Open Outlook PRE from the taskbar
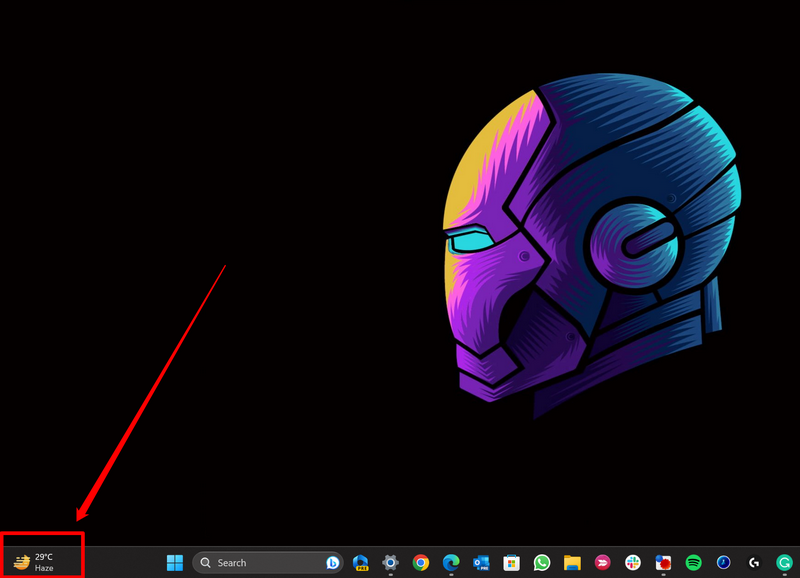The height and width of the screenshot is (578, 800). pos(481,563)
